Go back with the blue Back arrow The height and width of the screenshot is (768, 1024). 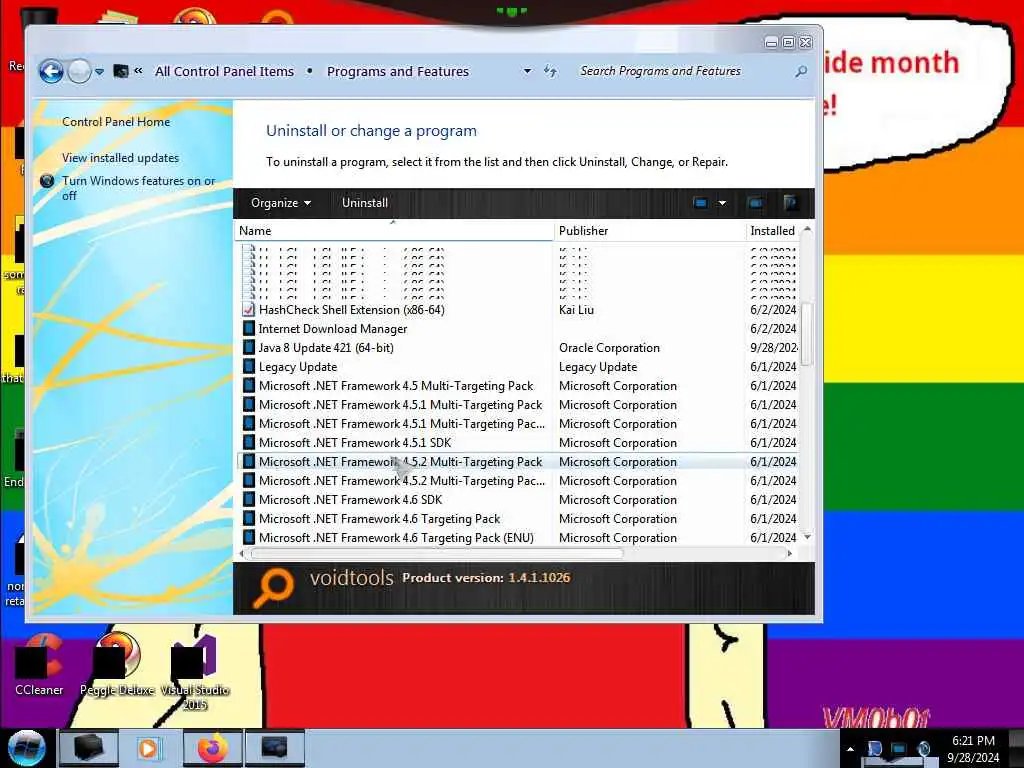pos(51,71)
